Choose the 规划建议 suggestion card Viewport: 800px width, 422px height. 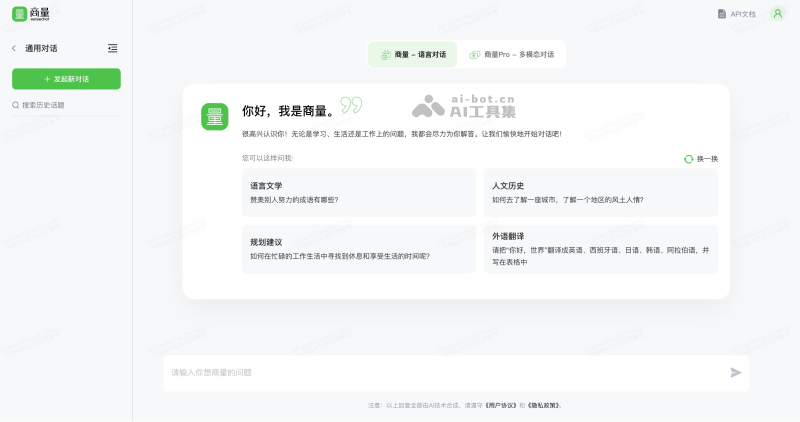pyautogui.click(x=352, y=249)
